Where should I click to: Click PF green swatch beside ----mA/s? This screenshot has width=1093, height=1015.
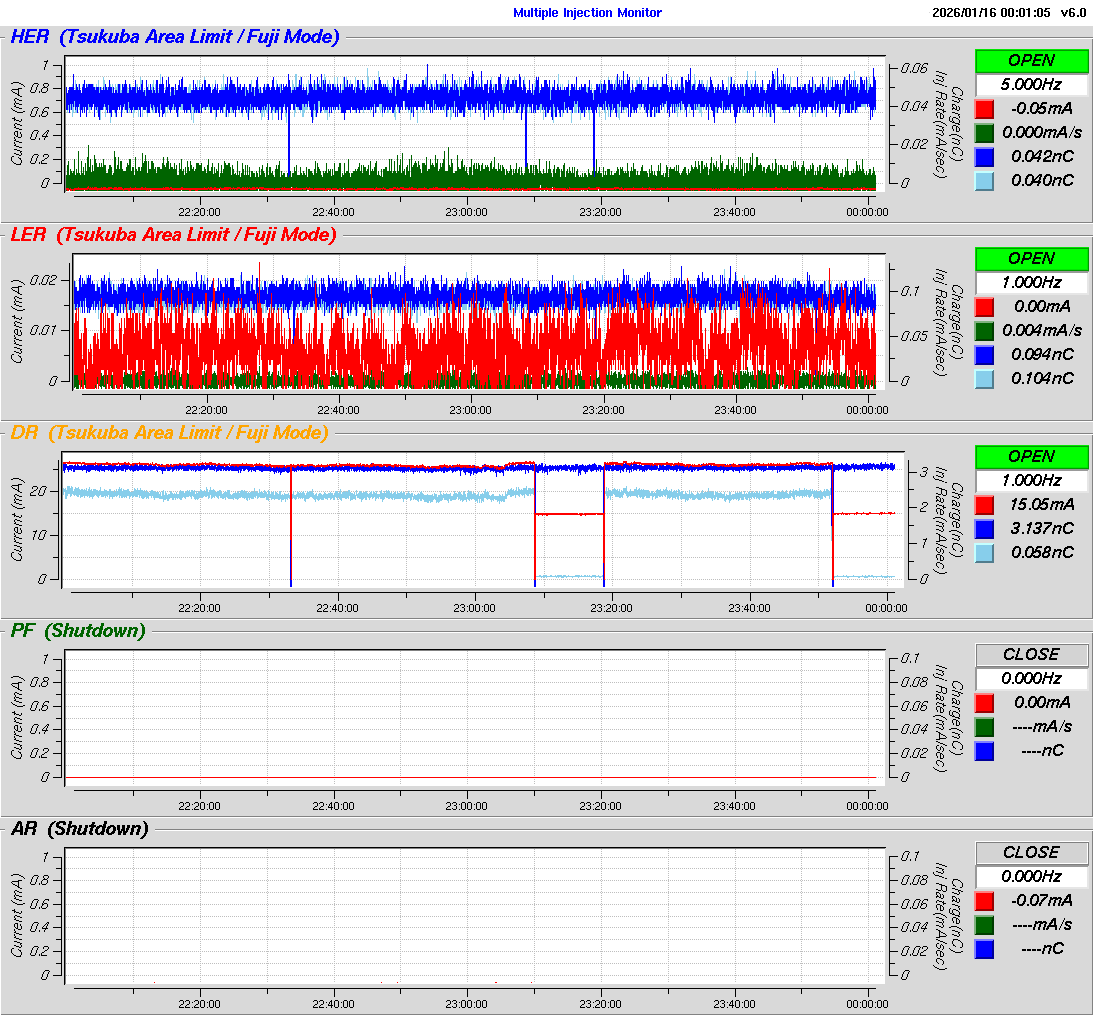click(x=984, y=727)
